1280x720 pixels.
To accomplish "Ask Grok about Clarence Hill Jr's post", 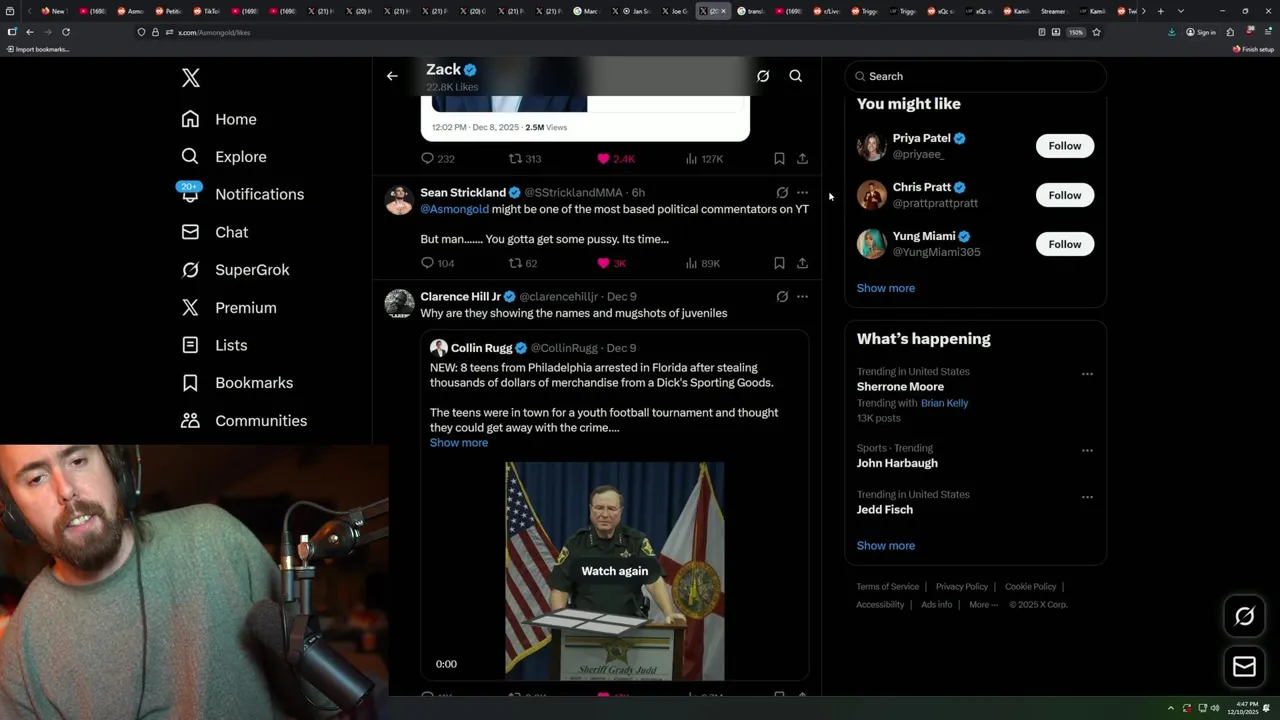I will tap(782, 296).
